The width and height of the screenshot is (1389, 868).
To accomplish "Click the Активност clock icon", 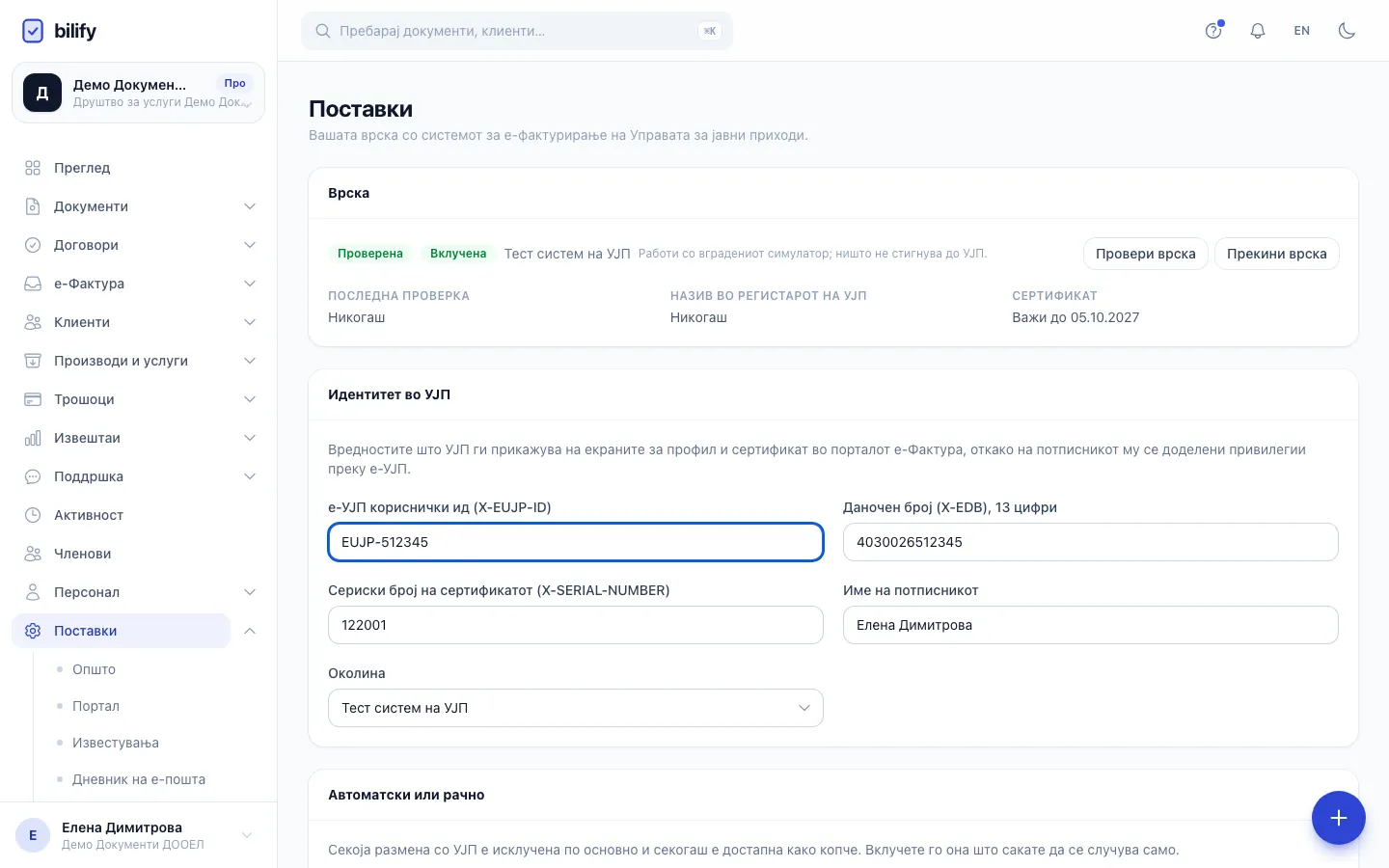I will click(33, 515).
